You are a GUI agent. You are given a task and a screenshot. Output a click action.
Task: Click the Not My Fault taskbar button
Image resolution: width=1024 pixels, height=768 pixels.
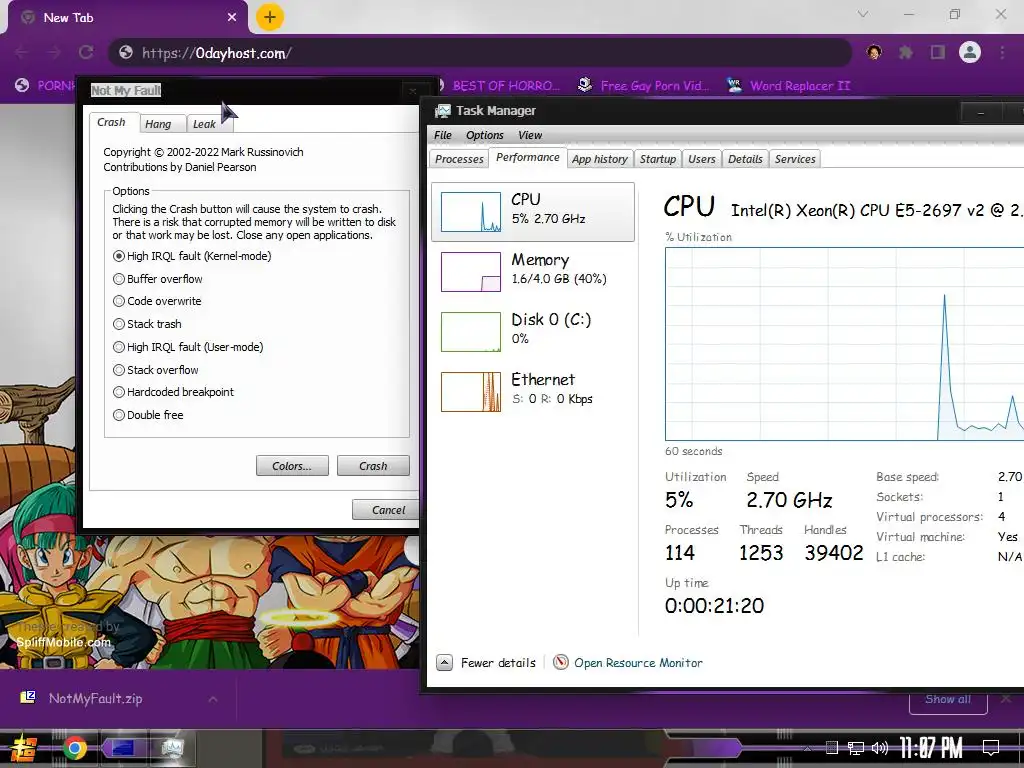coord(123,748)
